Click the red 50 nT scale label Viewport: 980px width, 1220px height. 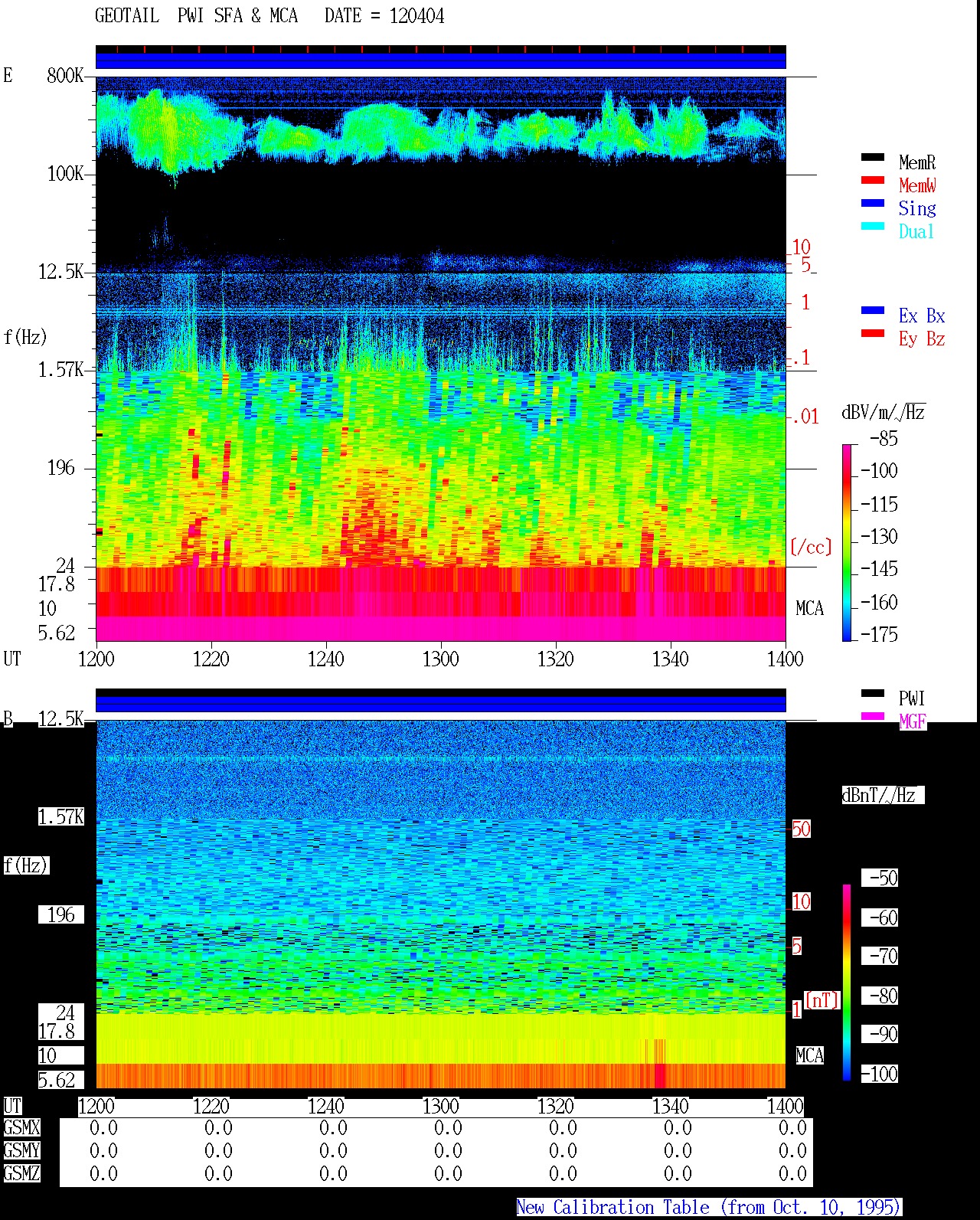(801, 829)
